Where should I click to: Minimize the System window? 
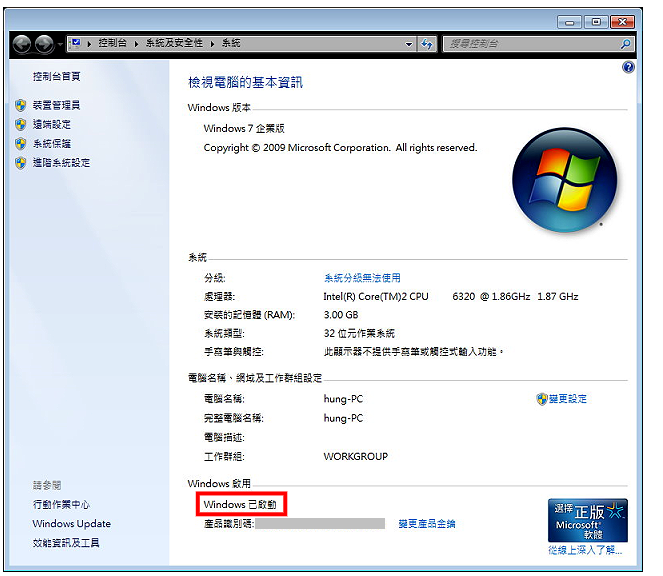[x=570, y=22]
